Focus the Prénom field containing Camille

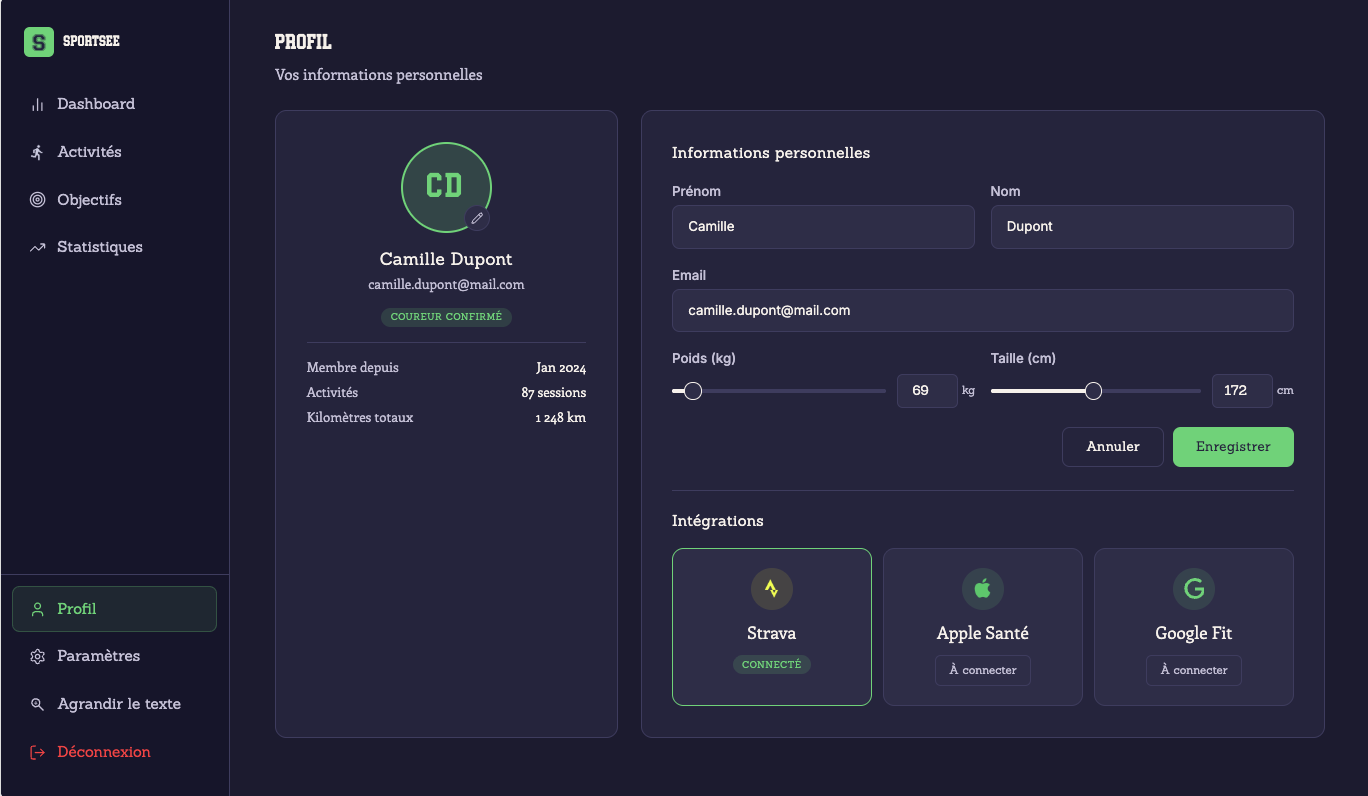point(823,227)
